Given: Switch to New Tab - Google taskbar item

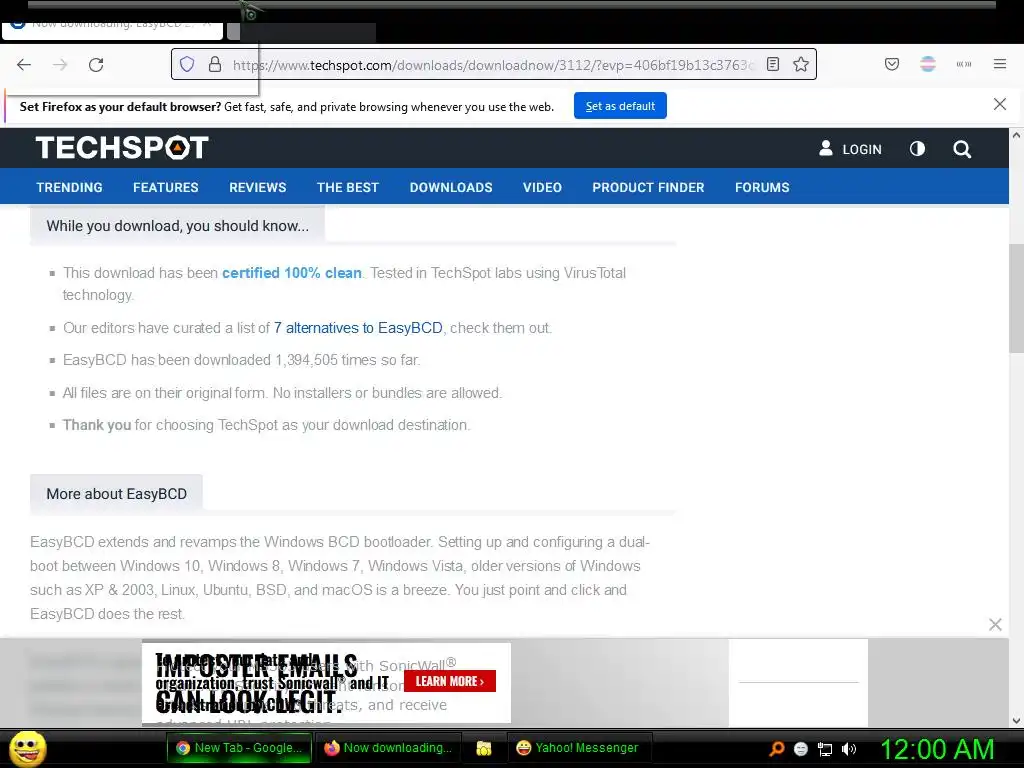Looking at the screenshot, I should [239, 748].
